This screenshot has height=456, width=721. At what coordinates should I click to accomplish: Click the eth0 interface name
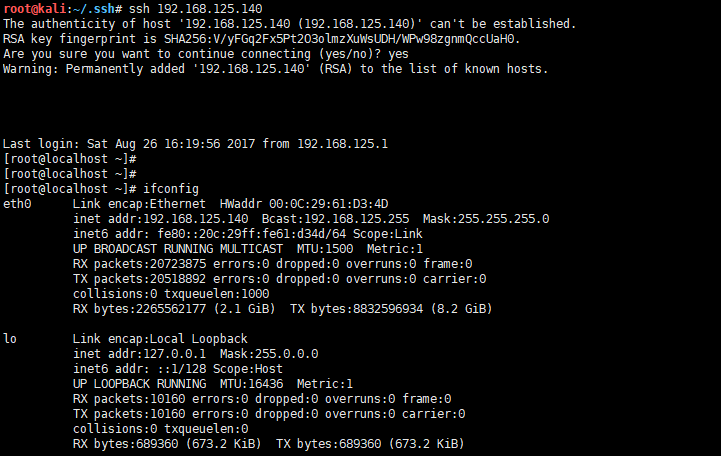tap(17, 204)
